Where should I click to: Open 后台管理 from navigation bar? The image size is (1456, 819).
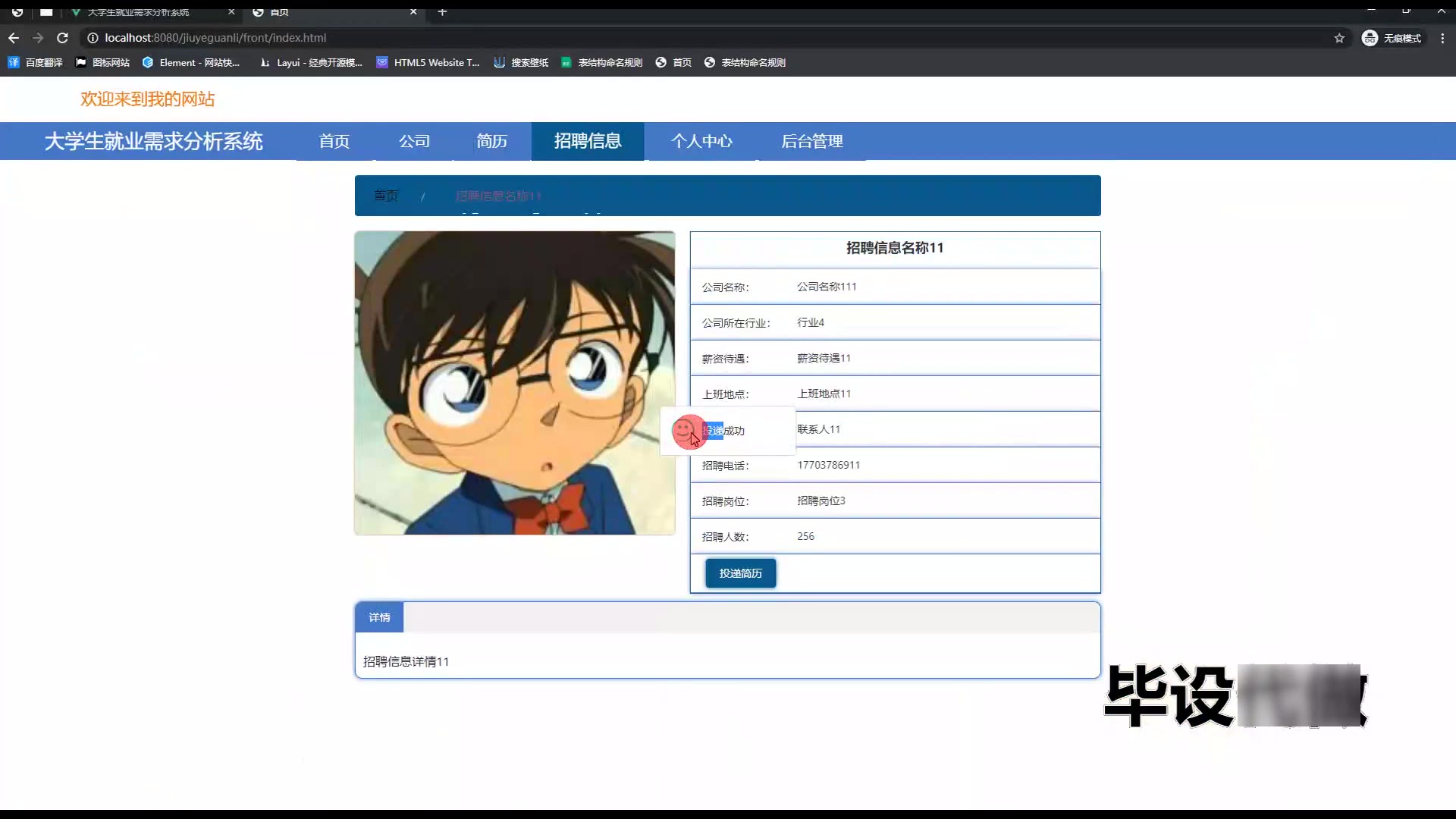811,141
